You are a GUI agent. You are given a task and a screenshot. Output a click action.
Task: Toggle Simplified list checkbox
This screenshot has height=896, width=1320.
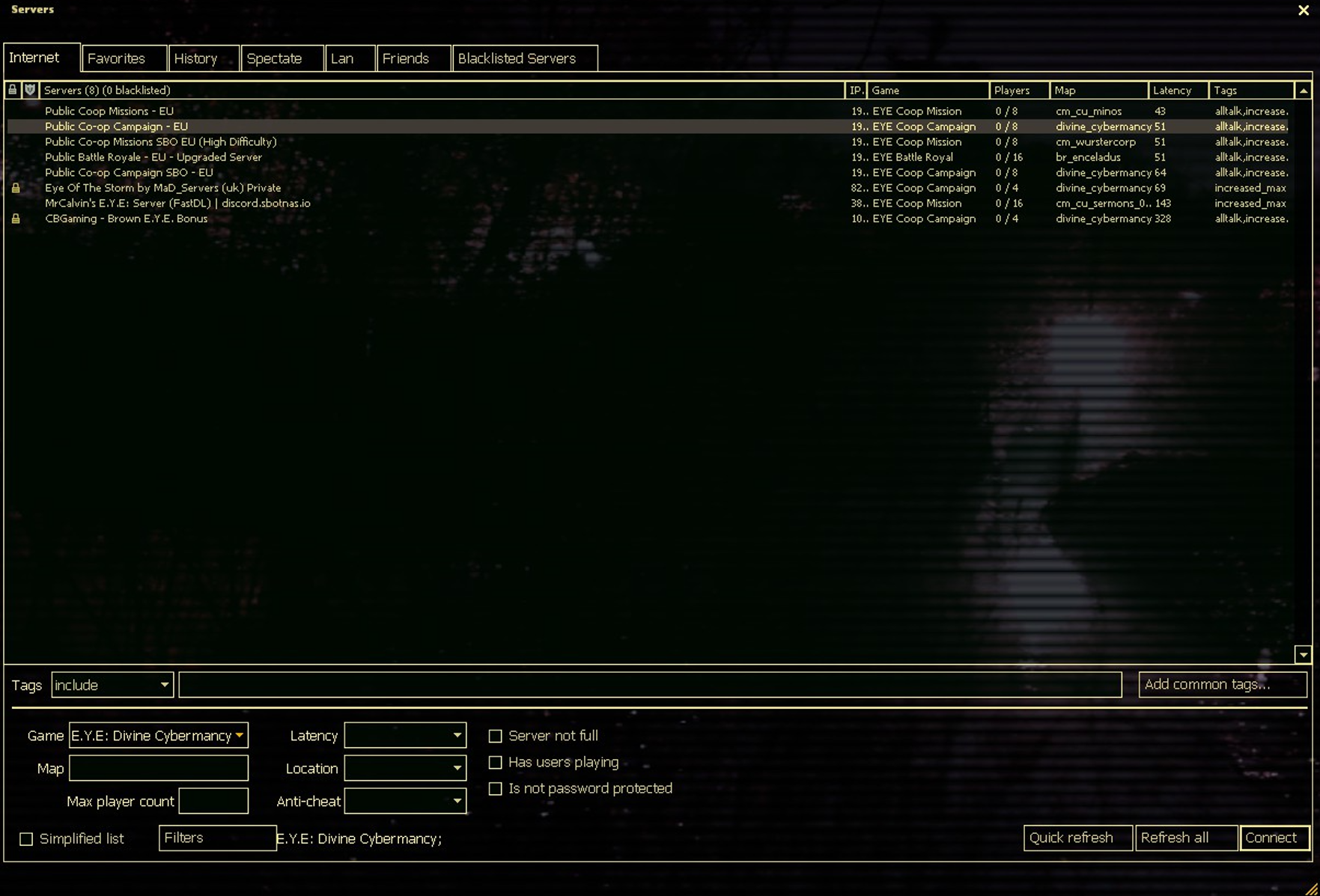26,839
